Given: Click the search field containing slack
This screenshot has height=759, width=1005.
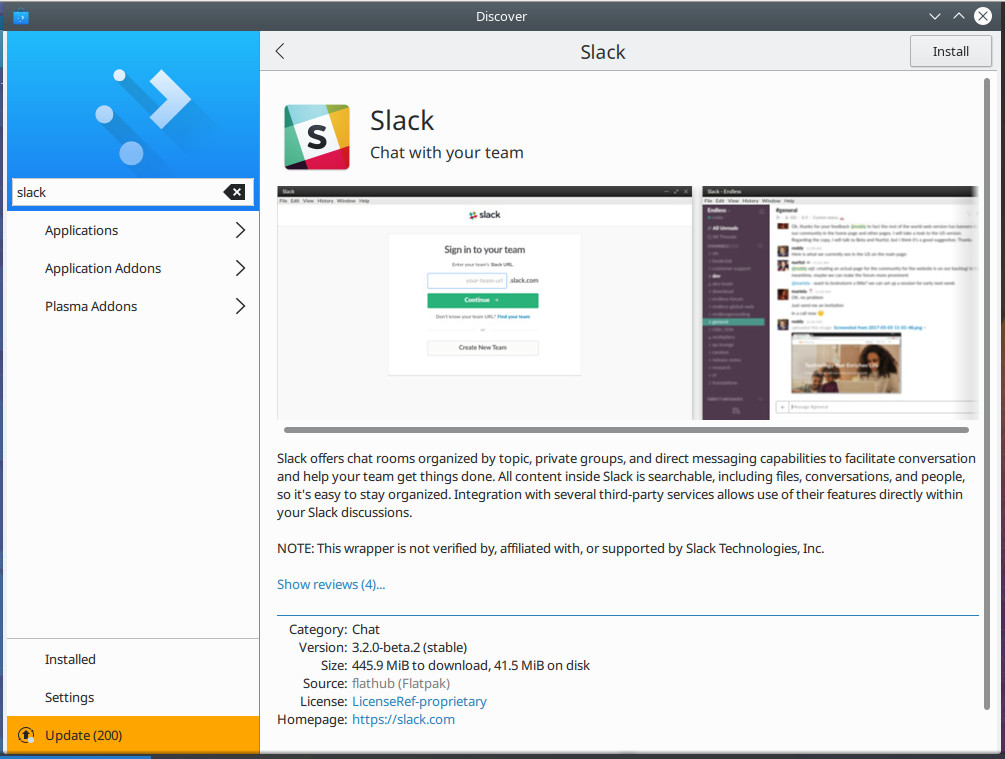Looking at the screenshot, I should pyautogui.click(x=133, y=192).
